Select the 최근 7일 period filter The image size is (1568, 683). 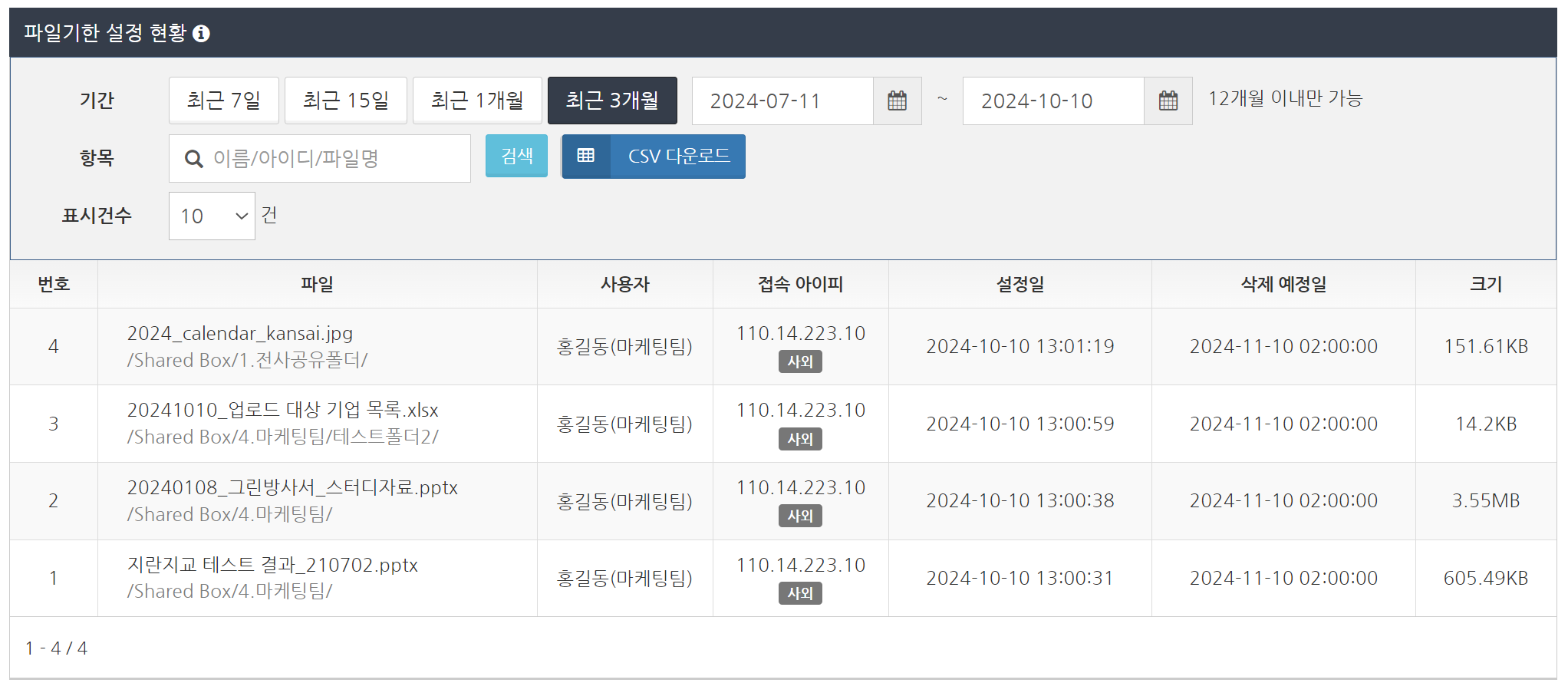(x=223, y=101)
